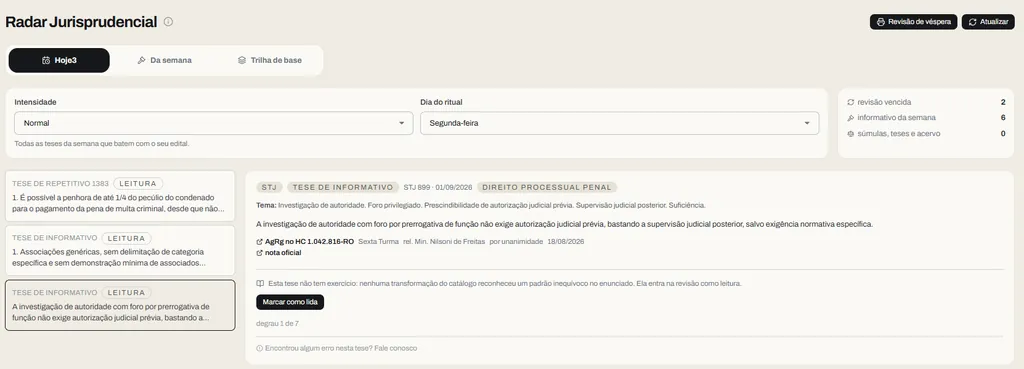Click Marcar como lida button

click(290, 302)
